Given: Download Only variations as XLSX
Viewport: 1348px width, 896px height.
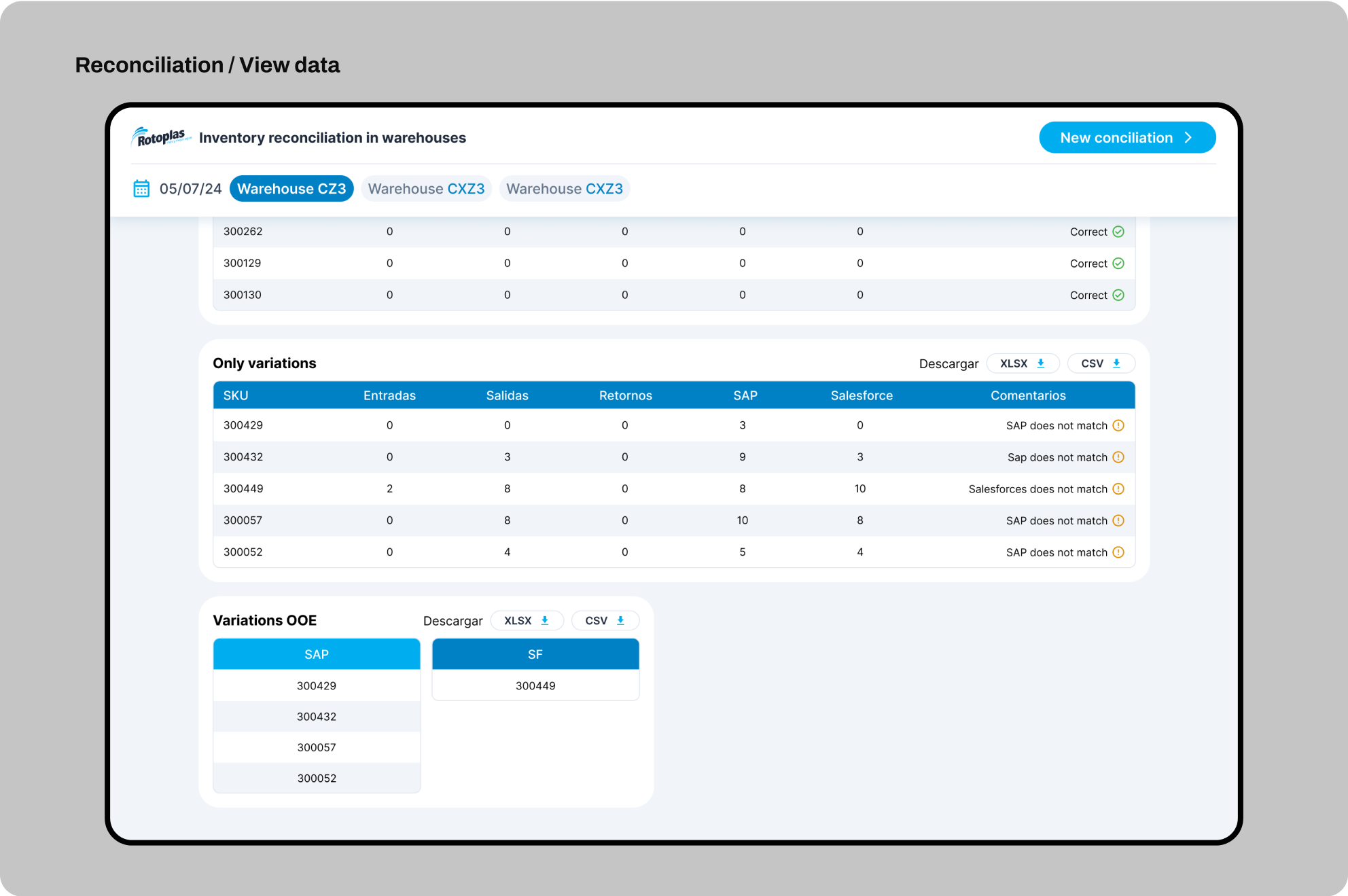Looking at the screenshot, I should pyautogui.click(x=1023, y=363).
